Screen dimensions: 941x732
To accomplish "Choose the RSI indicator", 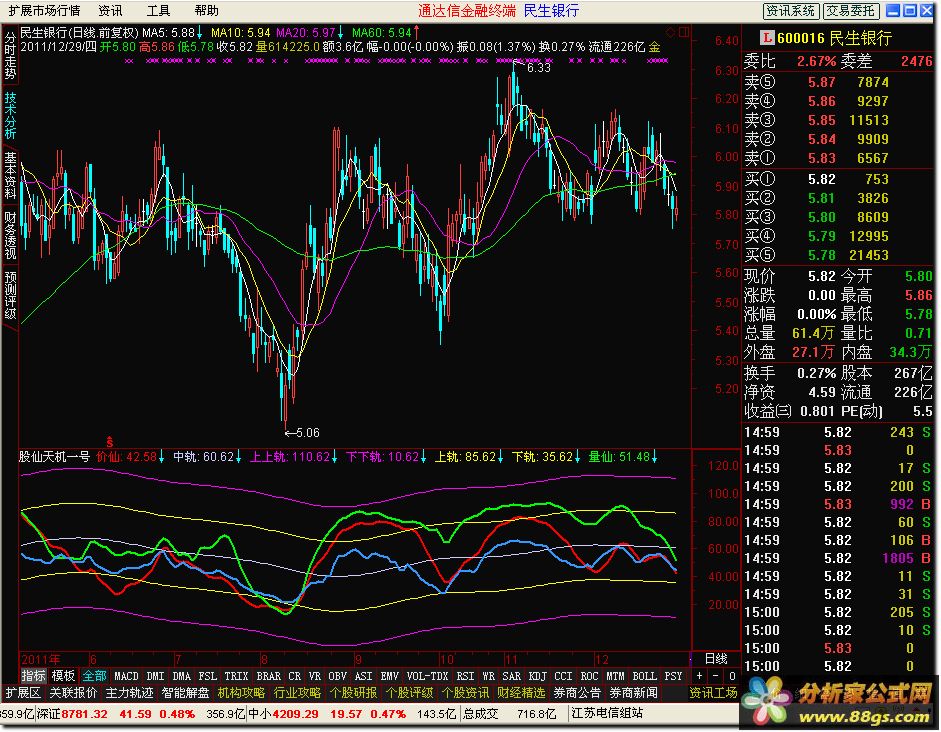I will coord(465,676).
